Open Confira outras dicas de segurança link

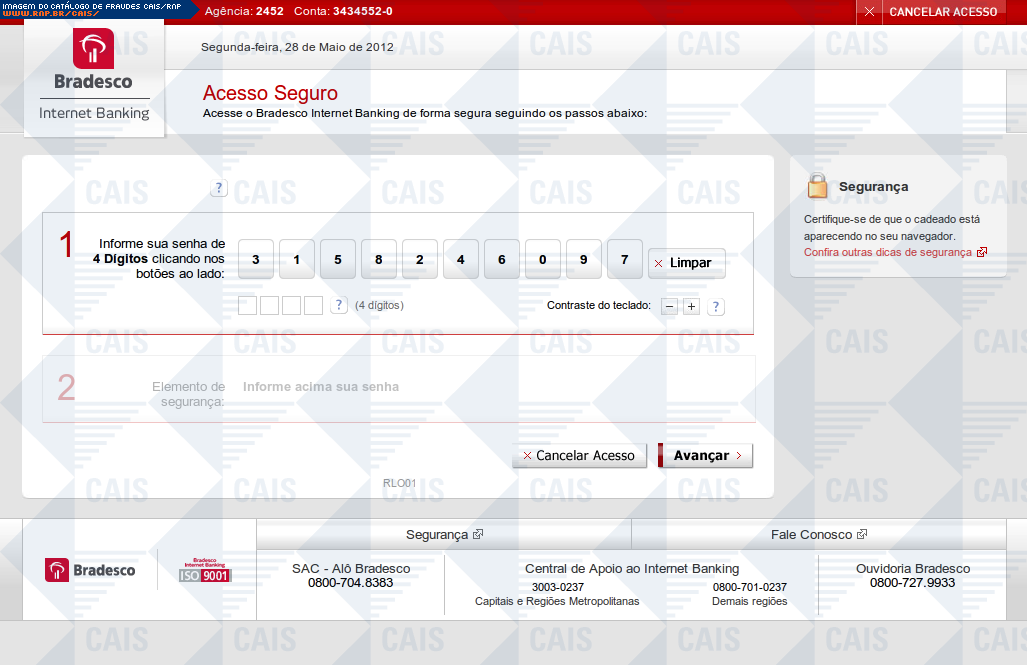click(888, 252)
